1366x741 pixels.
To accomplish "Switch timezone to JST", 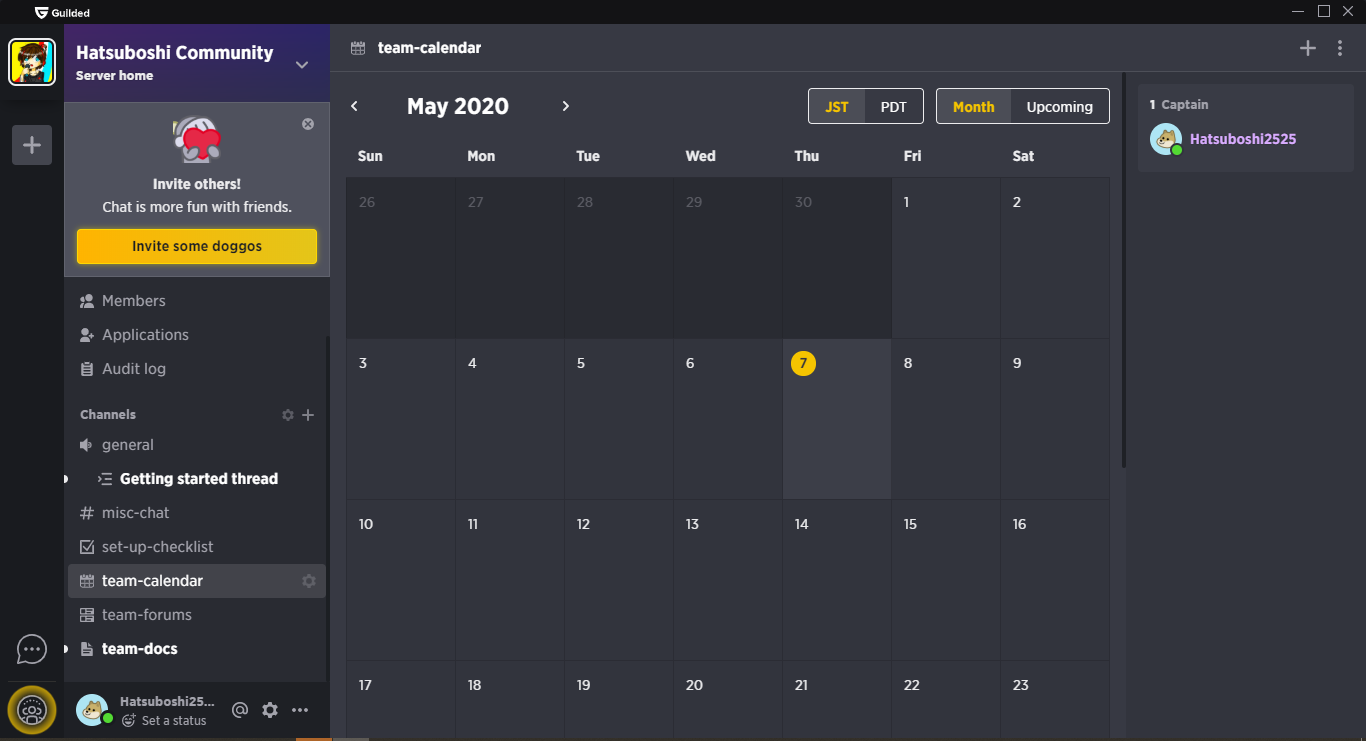I will (x=837, y=107).
